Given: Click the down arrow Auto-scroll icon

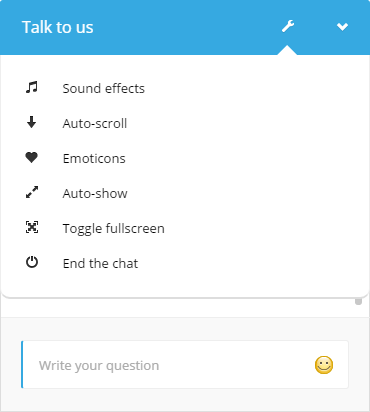Looking at the screenshot, I should click(x=32, y=122).
